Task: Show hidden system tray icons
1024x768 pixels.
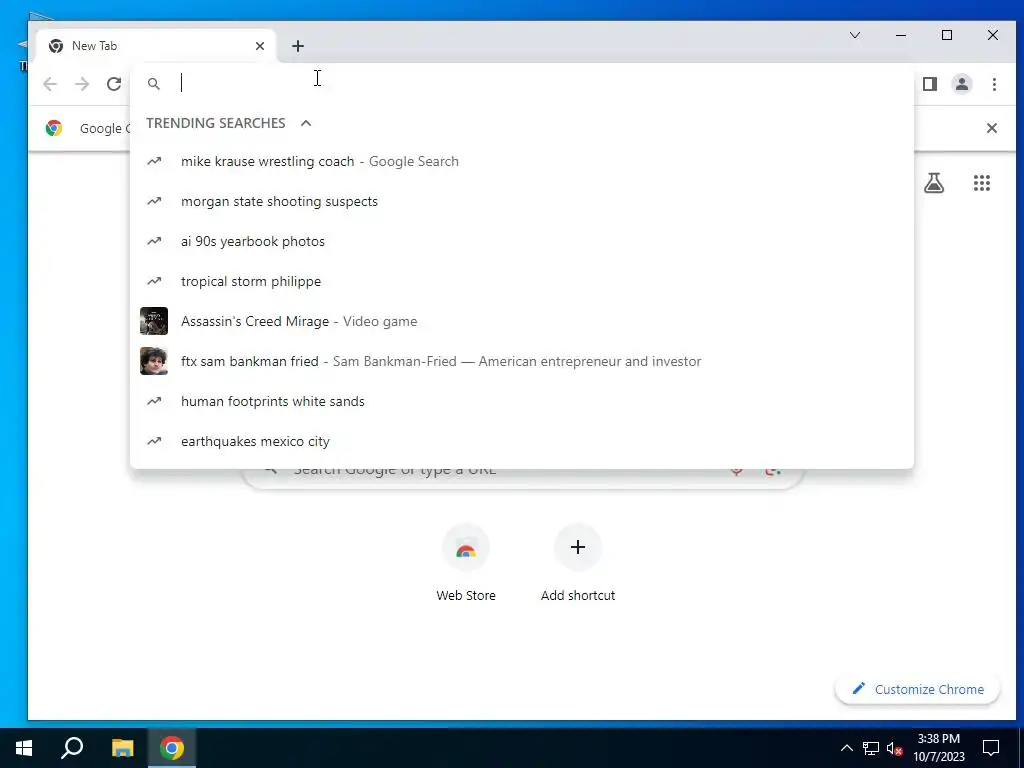Action: pos(846,748)
